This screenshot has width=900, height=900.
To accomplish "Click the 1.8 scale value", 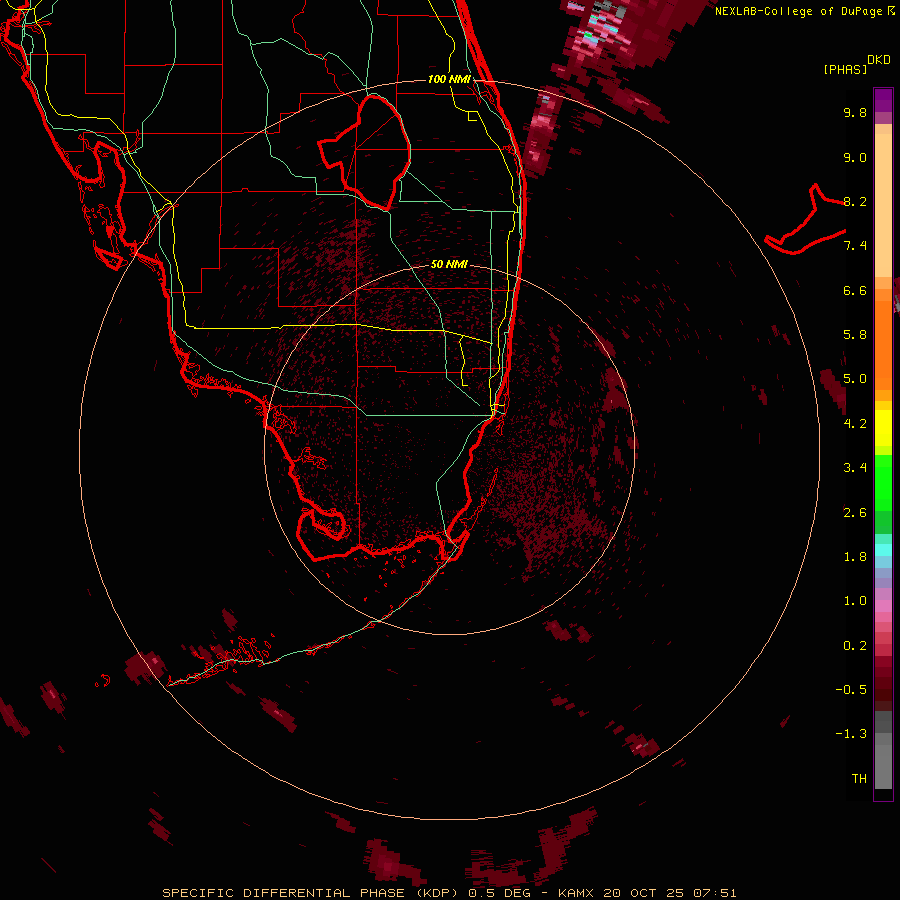I will click(855, 557).
